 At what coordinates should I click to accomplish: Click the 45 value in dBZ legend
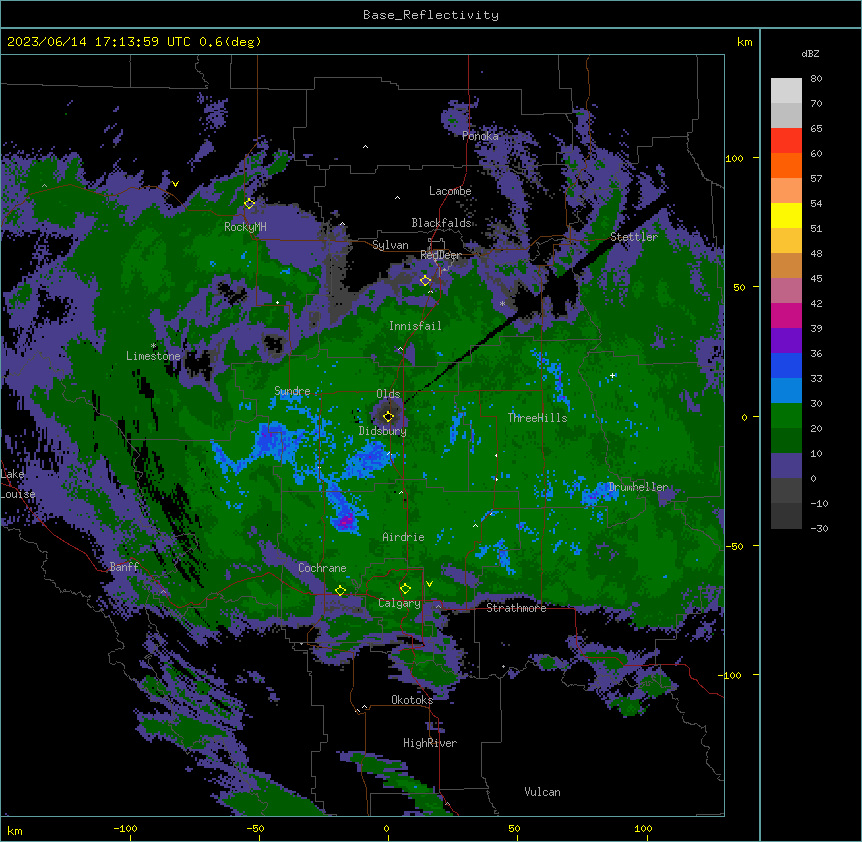pyautogui.click(x=816, y=279)
